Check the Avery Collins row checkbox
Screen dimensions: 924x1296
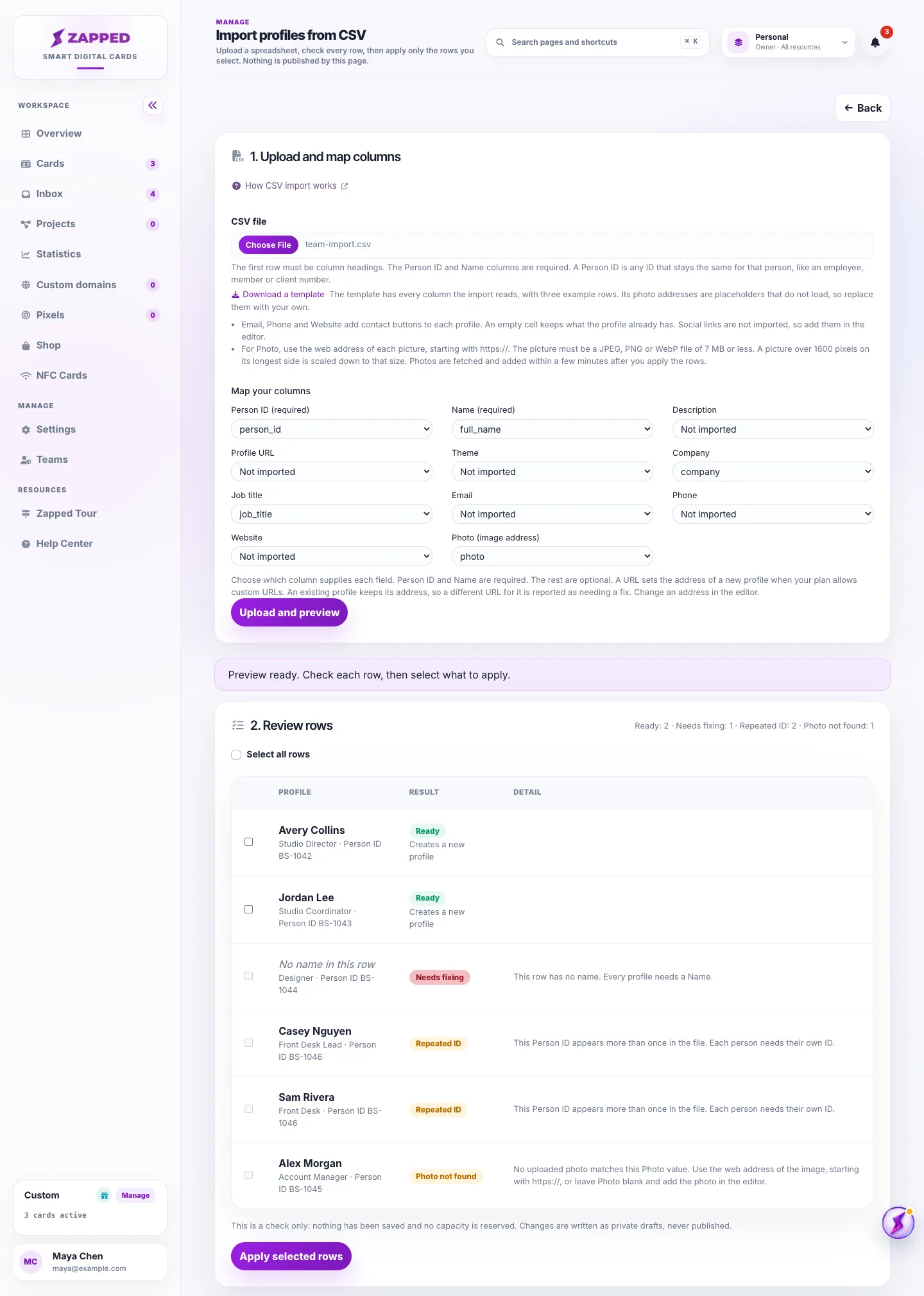(x=248, y=842)
